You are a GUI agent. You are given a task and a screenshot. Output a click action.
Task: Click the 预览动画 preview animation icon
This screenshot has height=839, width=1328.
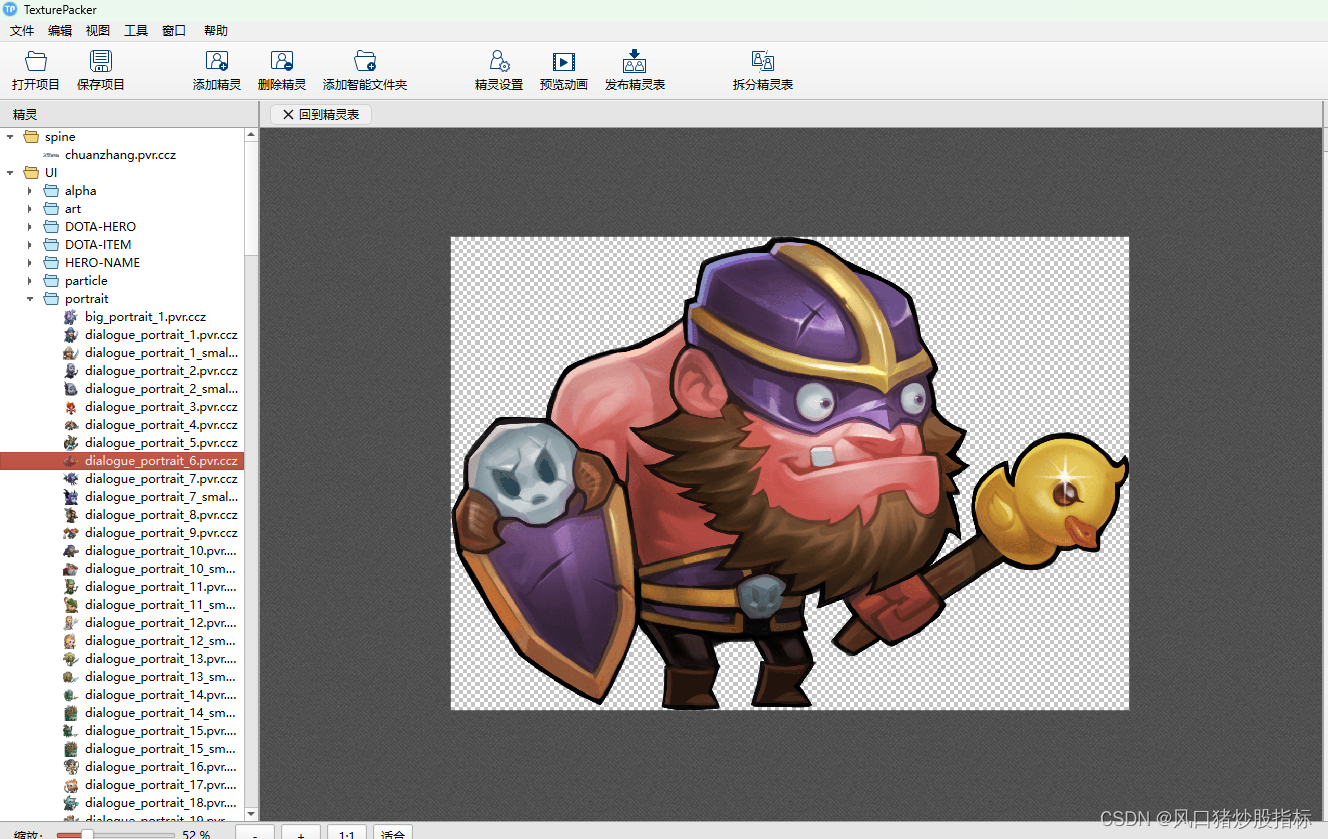564,61
